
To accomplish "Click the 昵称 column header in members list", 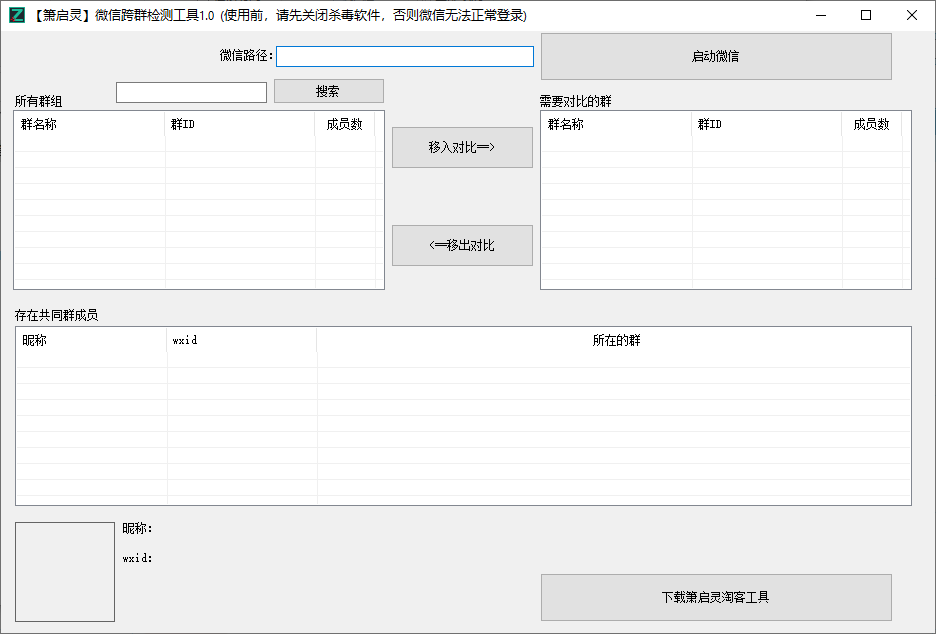I will coord(91,340).
